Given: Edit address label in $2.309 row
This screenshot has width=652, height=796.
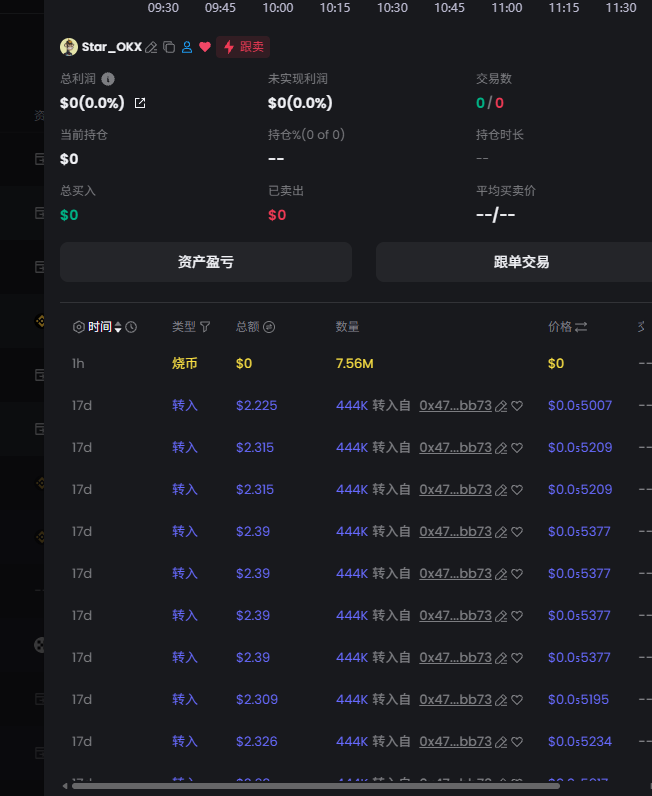Looking at the screenshot, I should click(x=501, y=700).
